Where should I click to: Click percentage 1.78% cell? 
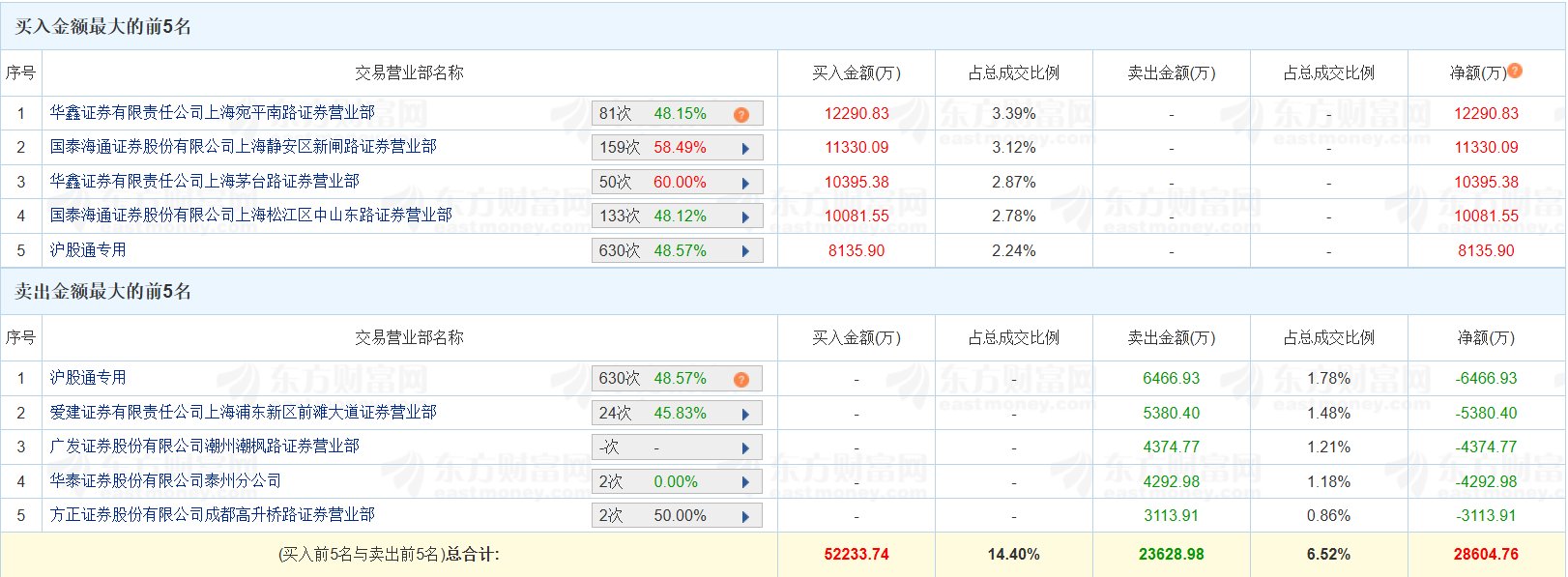[x=1329, y=379]
